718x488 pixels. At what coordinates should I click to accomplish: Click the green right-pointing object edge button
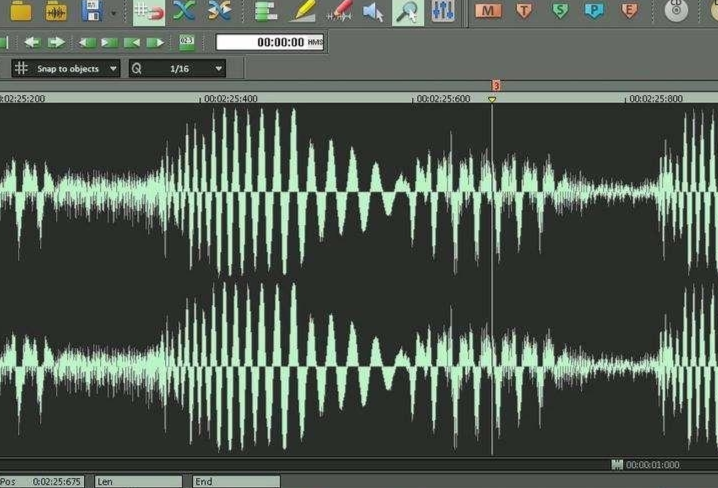[109, 43]
